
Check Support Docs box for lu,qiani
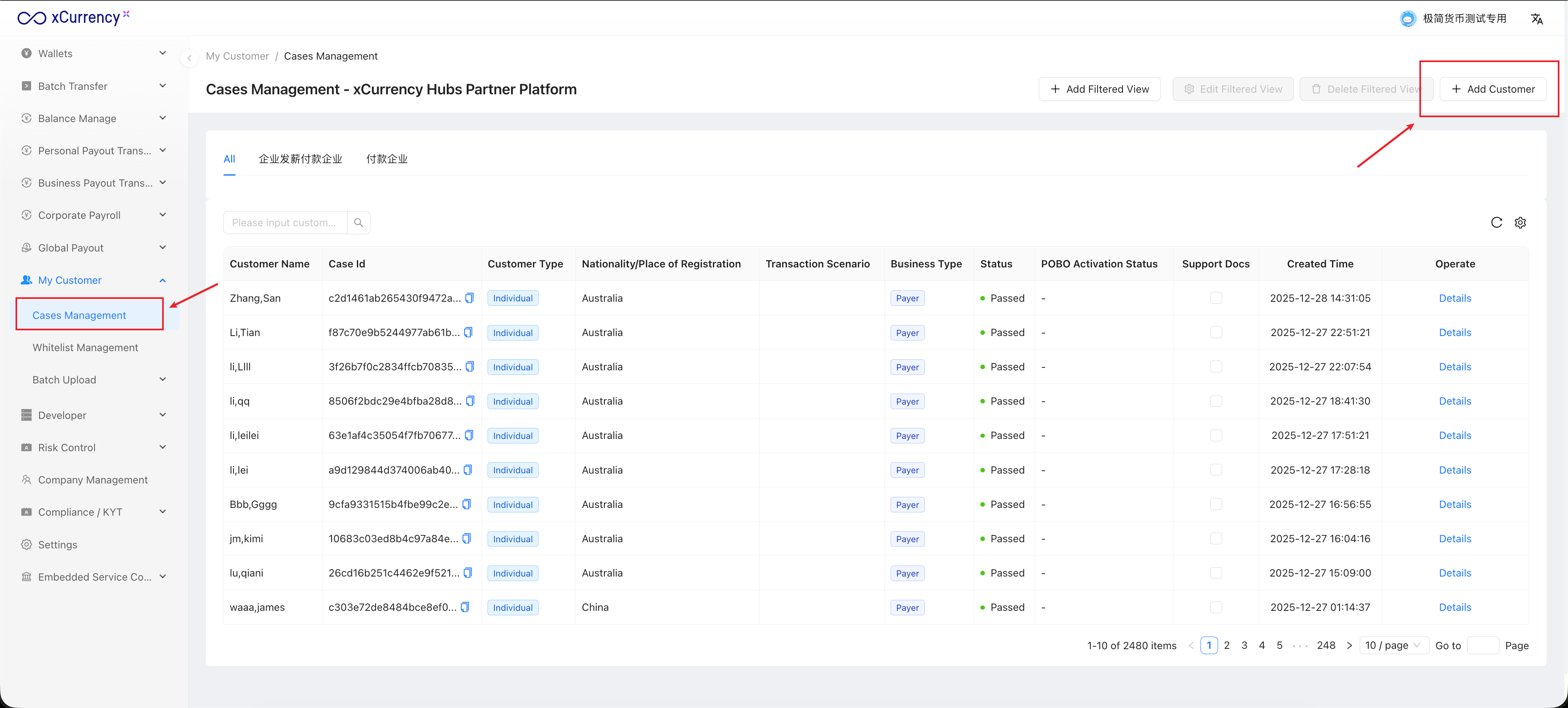(1216, 573)
